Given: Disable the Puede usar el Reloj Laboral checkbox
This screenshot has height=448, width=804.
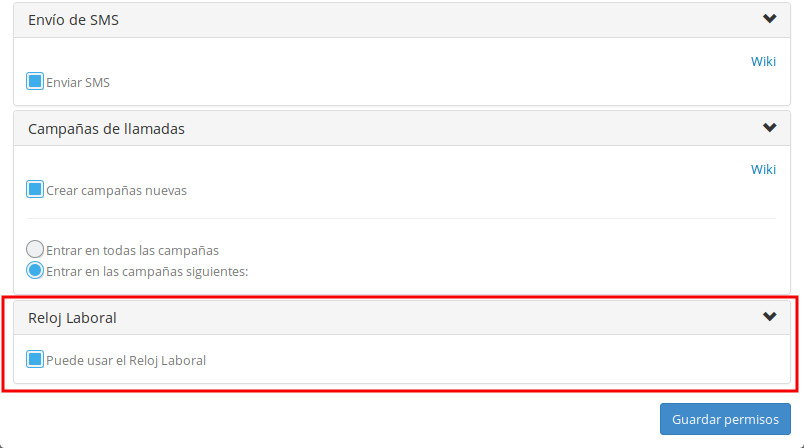Looking at the screenshot, I should click(x=35, y=359).
